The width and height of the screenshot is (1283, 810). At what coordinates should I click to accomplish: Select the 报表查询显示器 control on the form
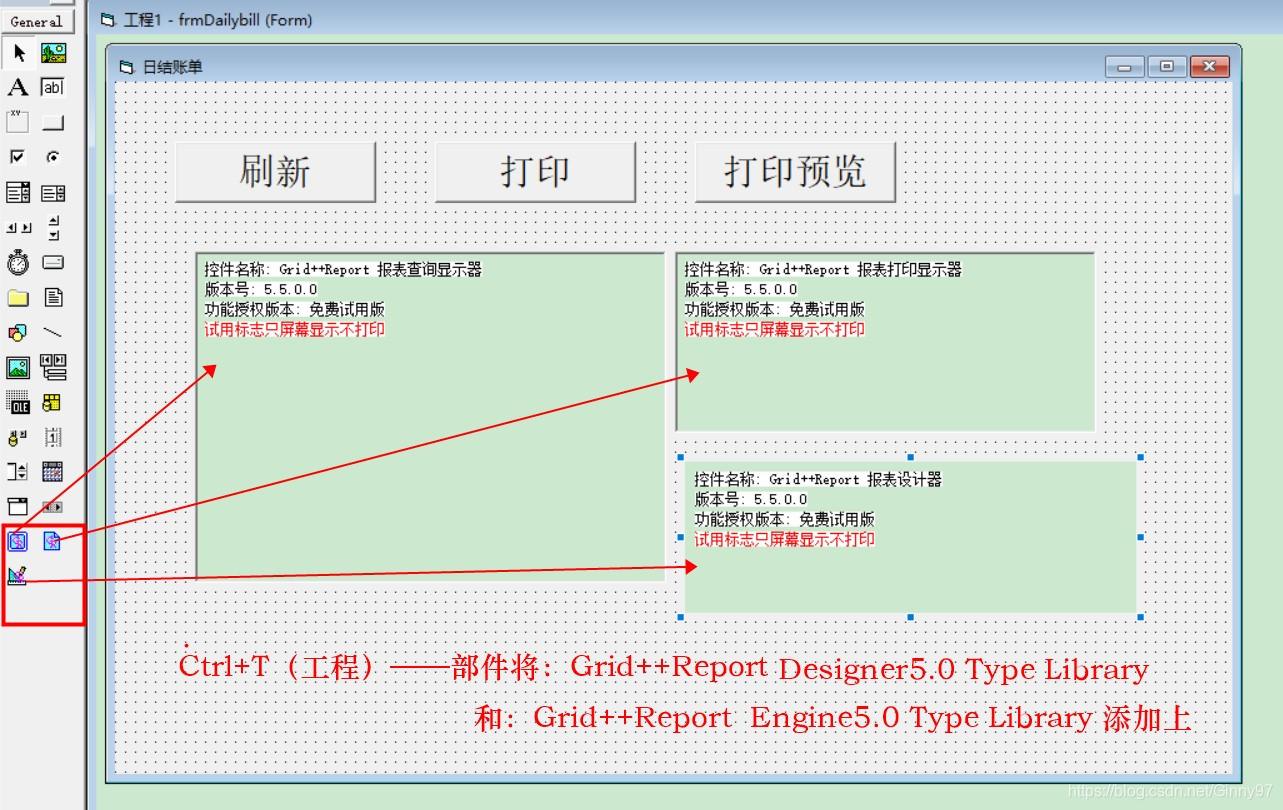point(430,416)
